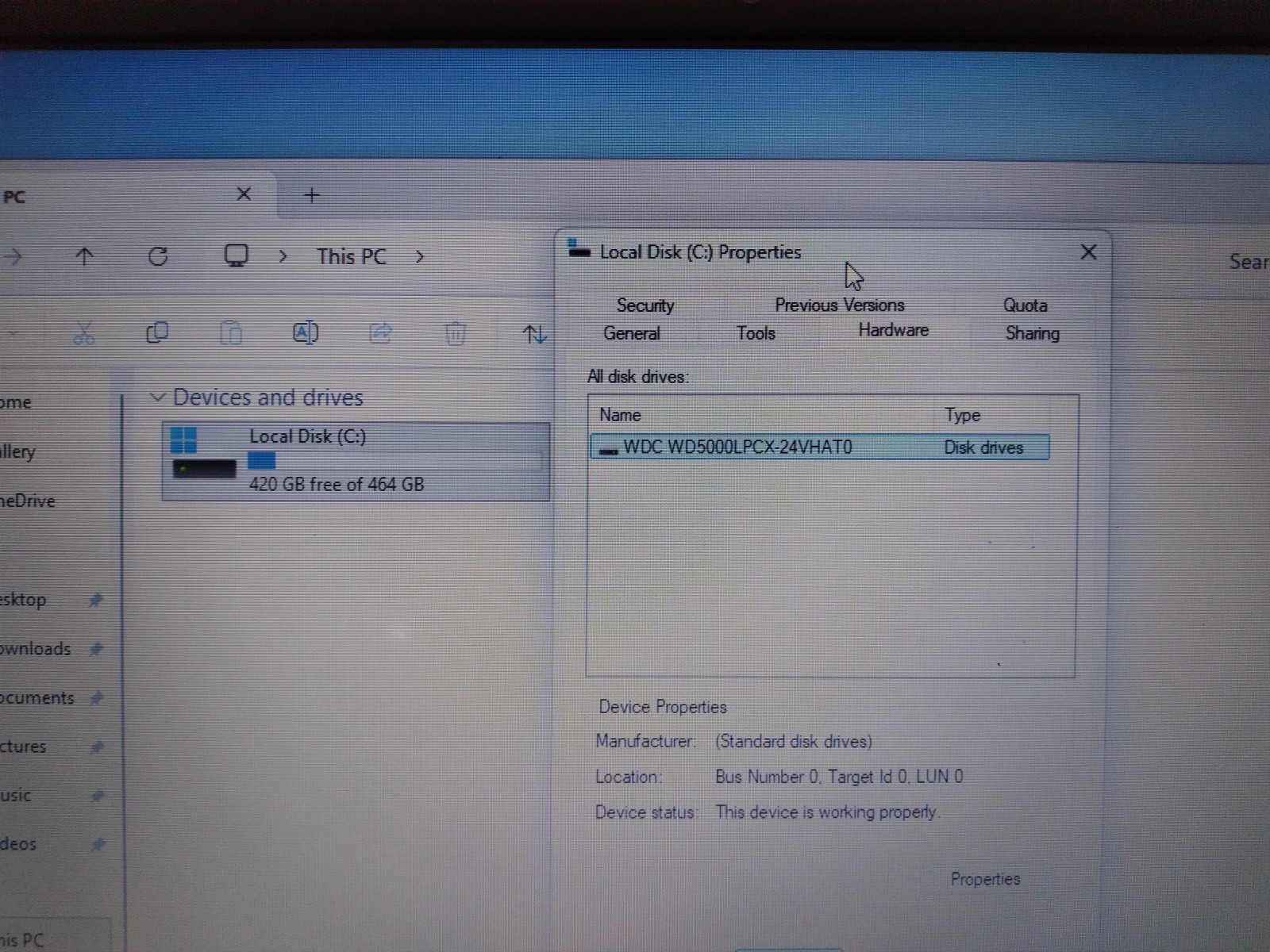Open Downloads in the sidebar
Image resolution: width=1270 pixels, height=952 pixels.
coord(36,649)
